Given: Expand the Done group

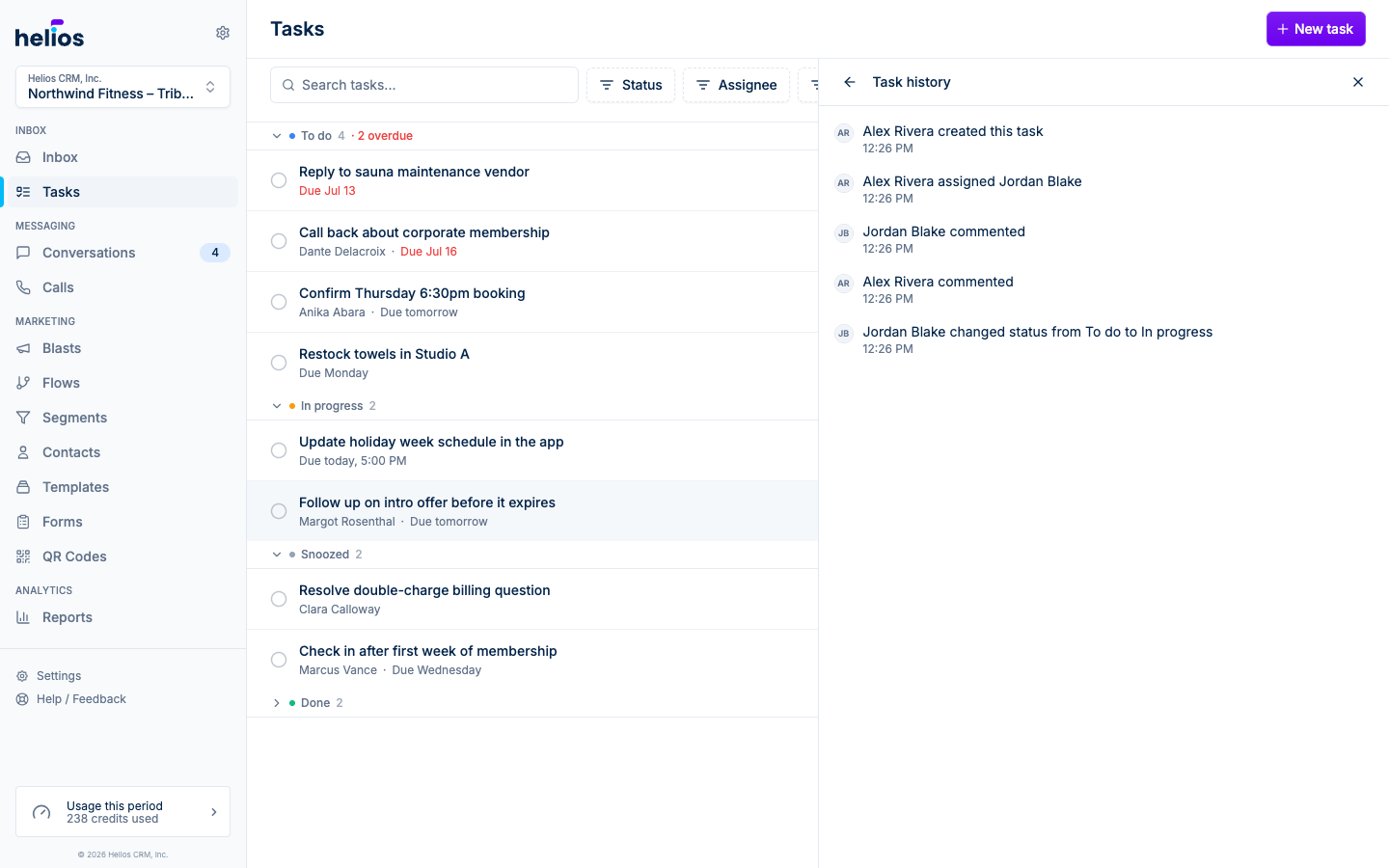Looking at the screenshot, I should coord(277,703).
